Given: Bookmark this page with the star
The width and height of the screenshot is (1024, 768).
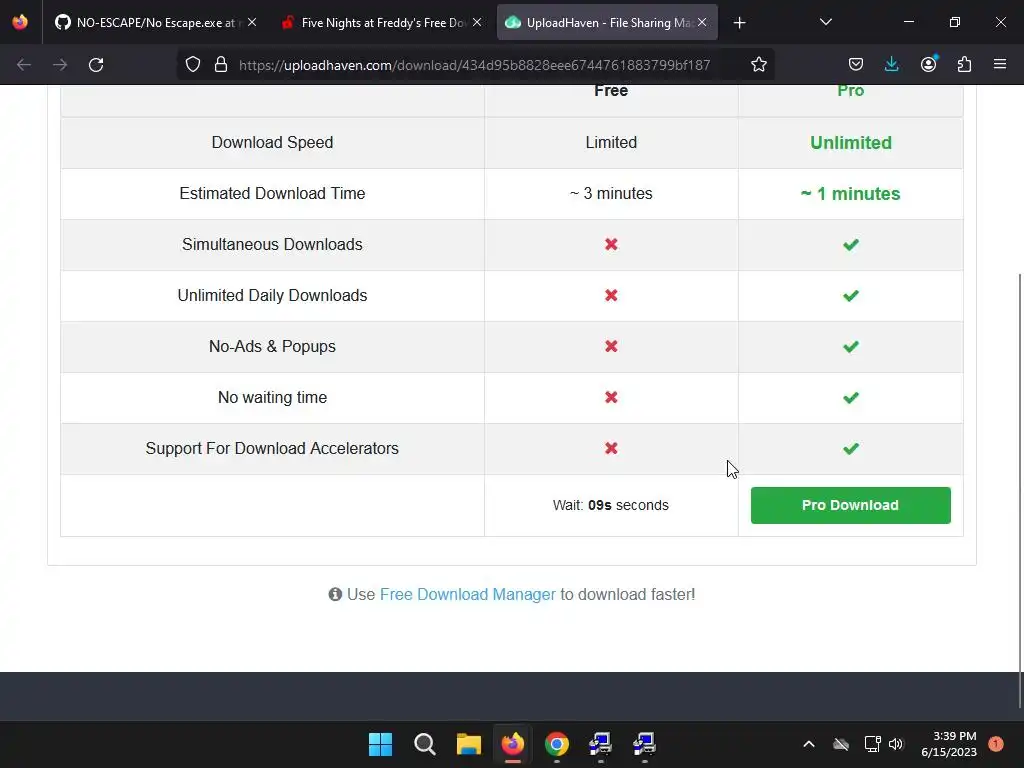Looking at the screenshot, I should (758, 65).
